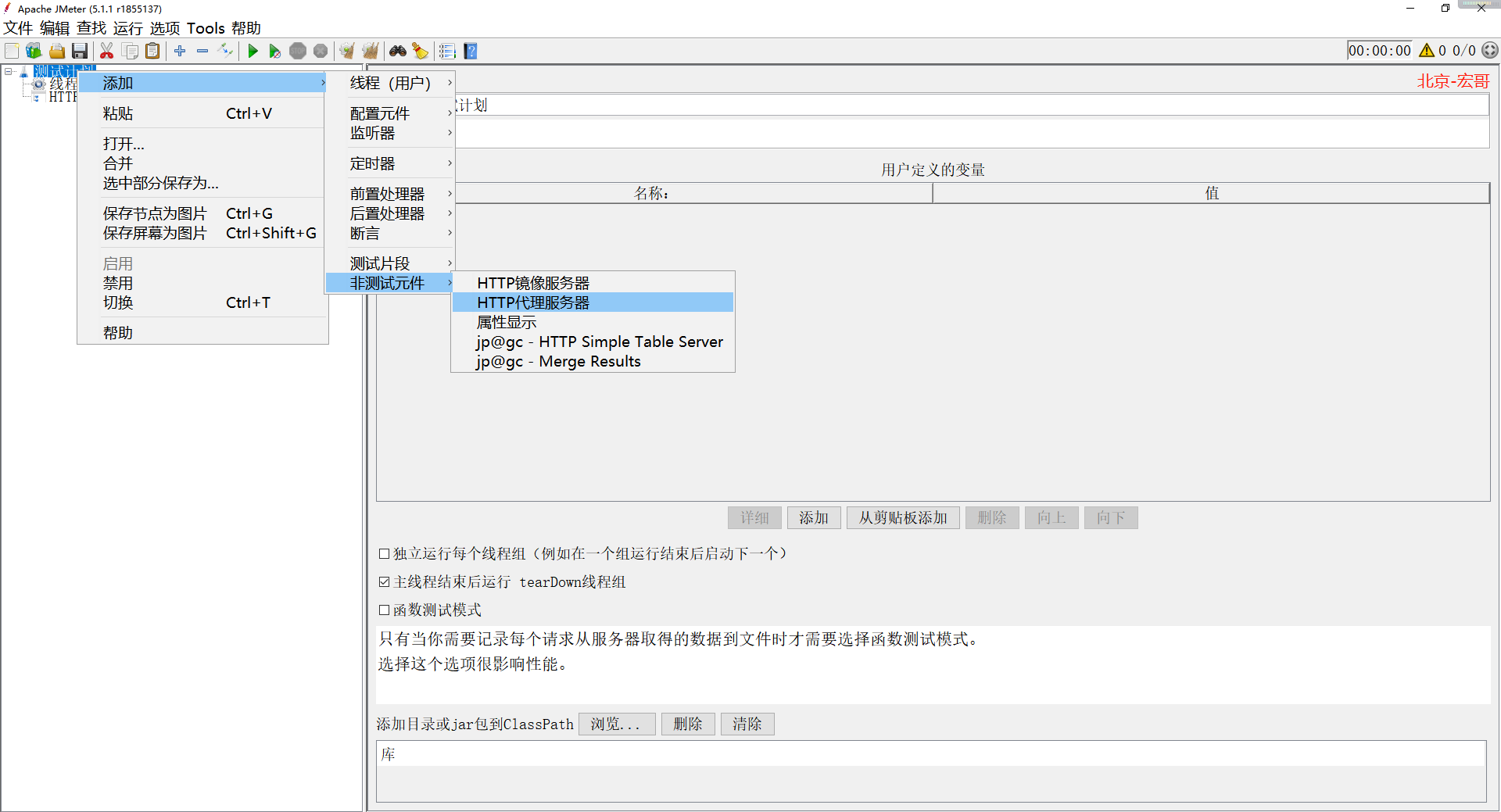The image size is (1501, 812).
Task: Open Search with binoculars icon
Action: tap(398, 51)
